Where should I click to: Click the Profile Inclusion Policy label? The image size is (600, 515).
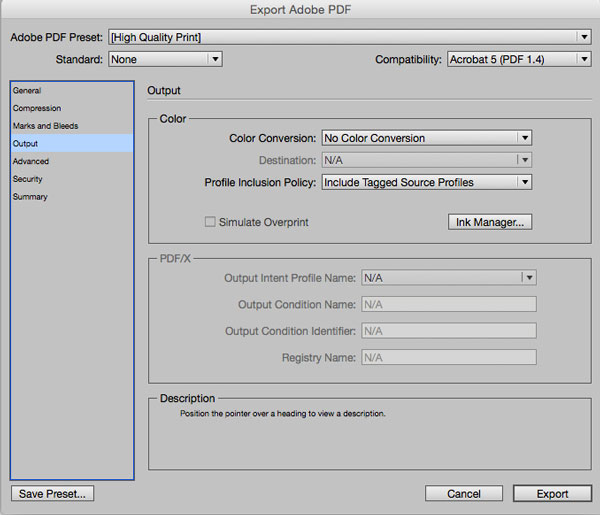(260, 183)
